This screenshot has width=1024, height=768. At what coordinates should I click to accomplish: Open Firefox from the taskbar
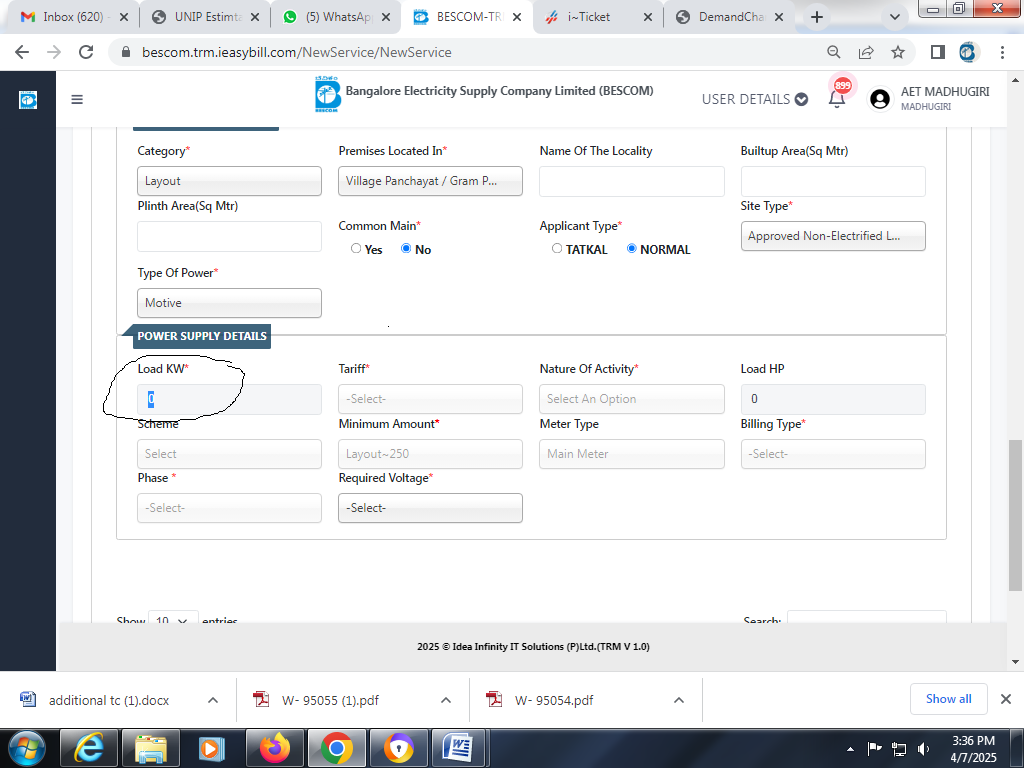click(x=275, y=748)
